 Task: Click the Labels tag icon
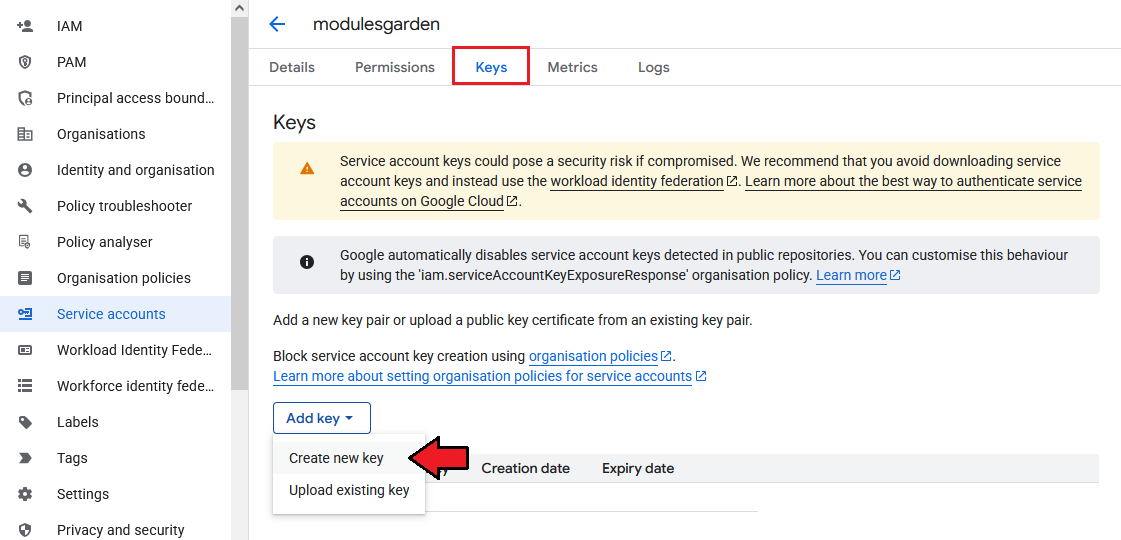[x=25, y=422]
